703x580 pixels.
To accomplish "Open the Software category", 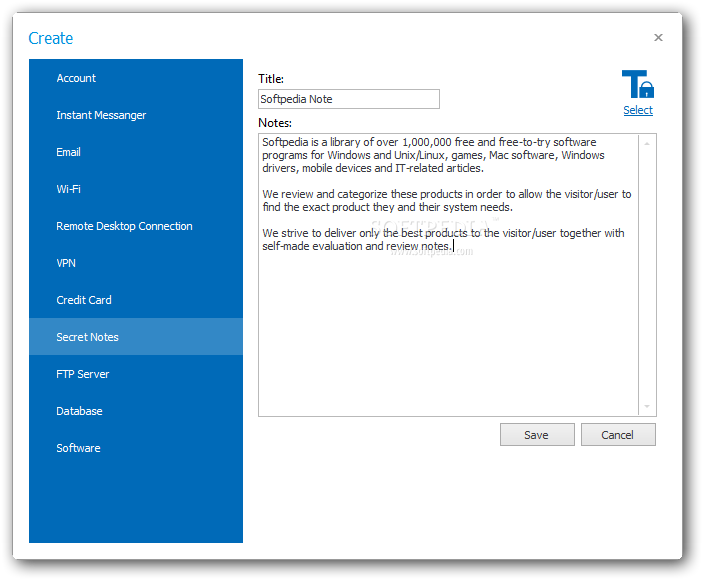I will [136, 448].
